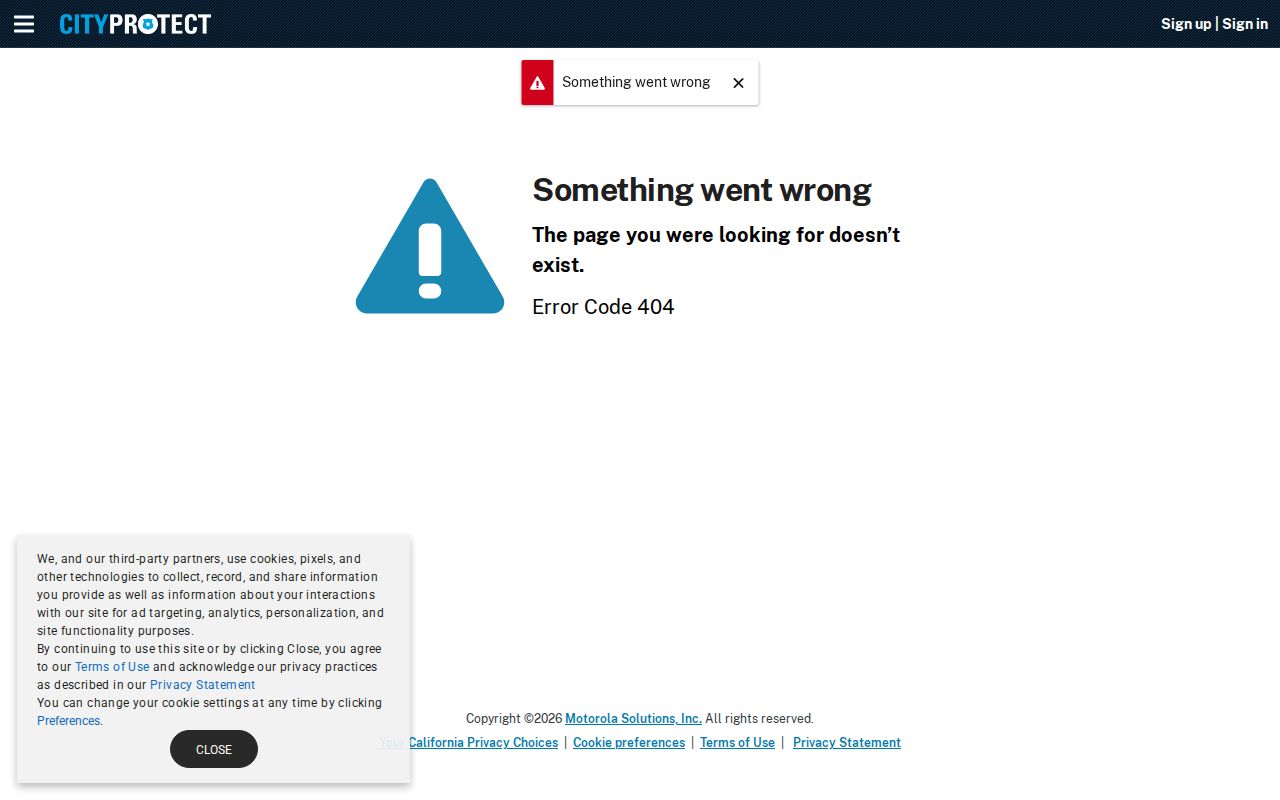Viewport: 1280px width, 800px height.
Task: Select the 'Something went wrong' heading
Action: (x=702, y=190)
